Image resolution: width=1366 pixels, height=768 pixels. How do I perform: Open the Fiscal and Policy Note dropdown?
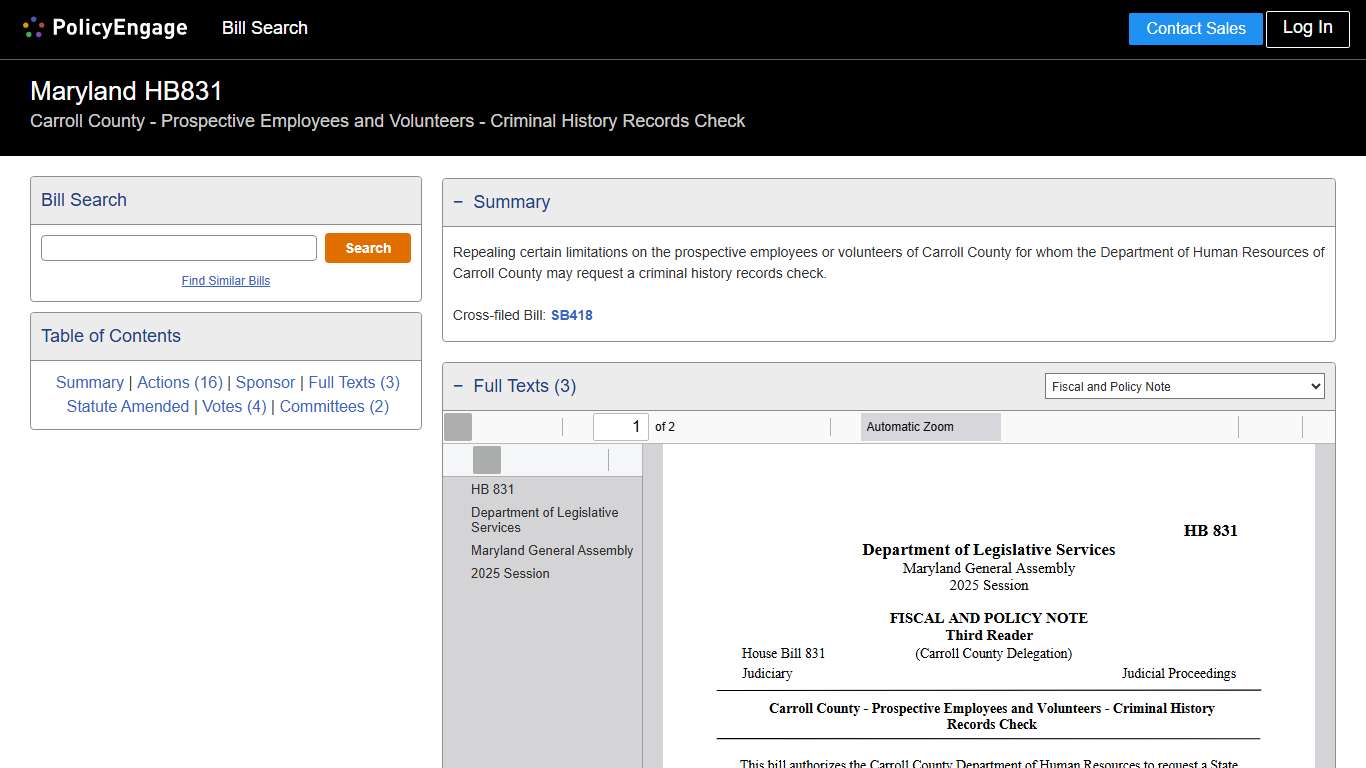(x=1184, y=387)
